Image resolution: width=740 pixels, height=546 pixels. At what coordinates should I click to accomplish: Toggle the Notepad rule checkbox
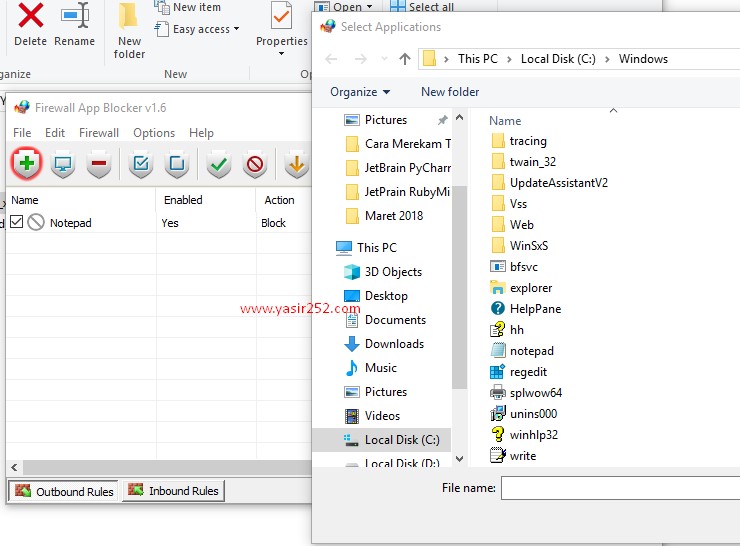coord(17,221)
